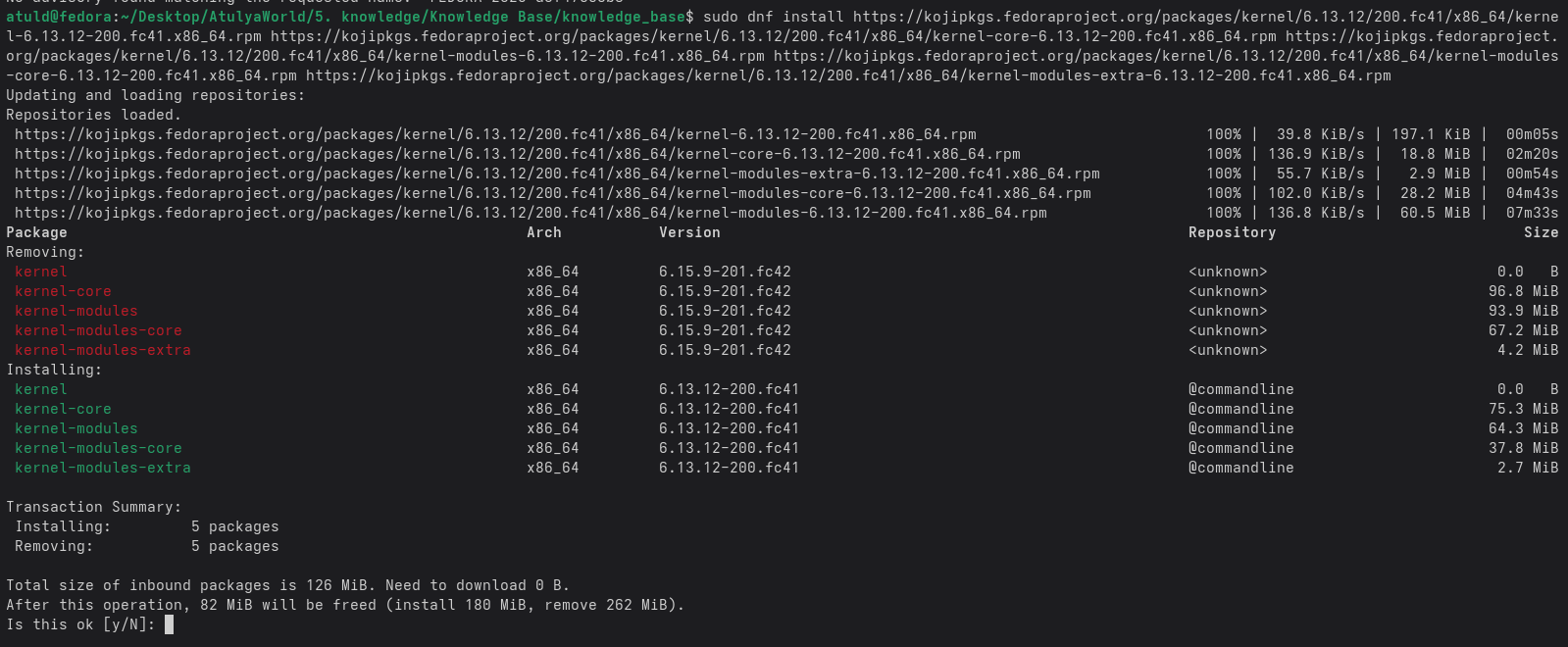1568x647 pixels.
Task: Click the '37.8 MiB' size value
Action: click(x=1523, y=448)
